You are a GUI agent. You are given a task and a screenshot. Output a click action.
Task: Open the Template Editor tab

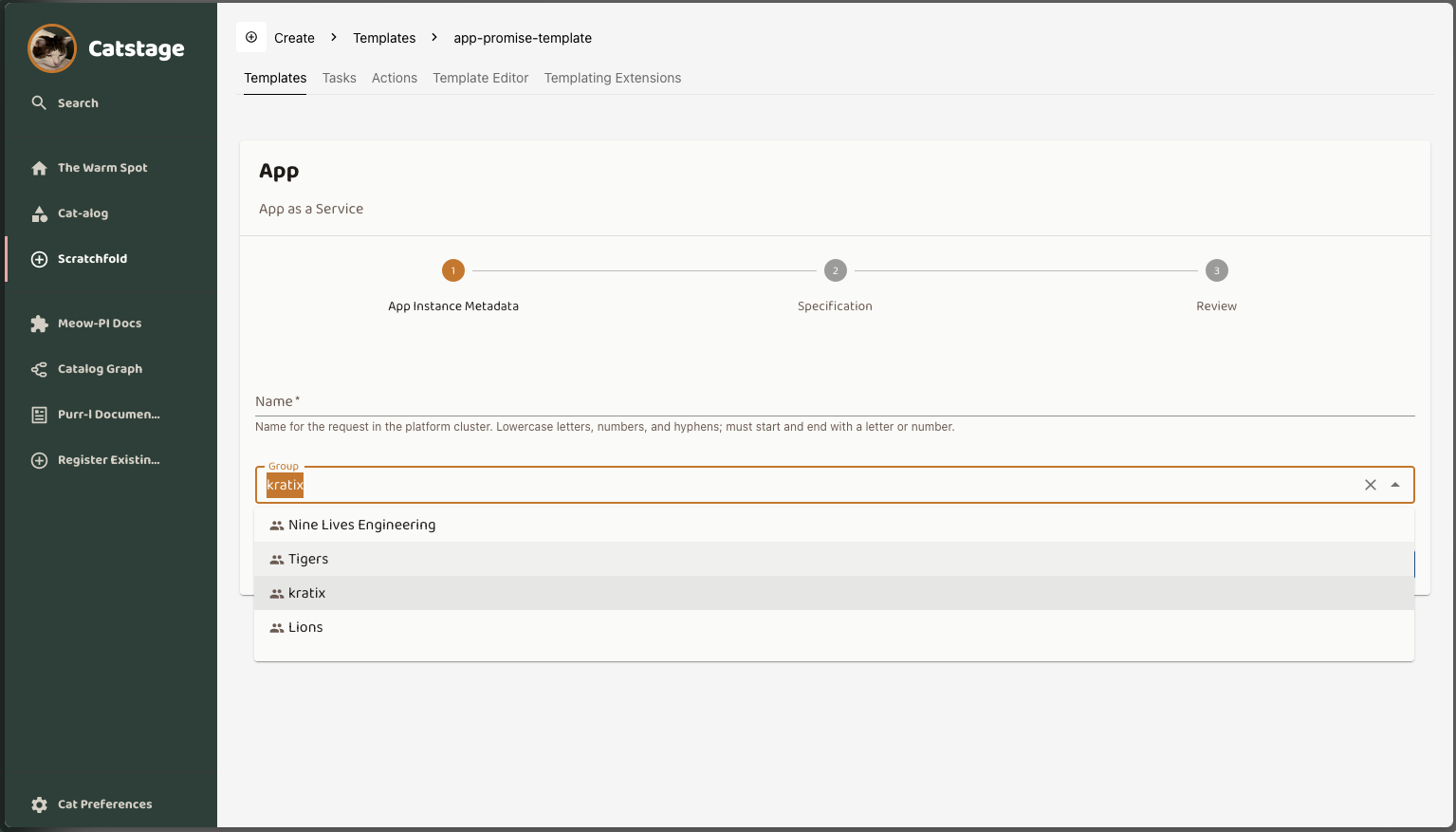point(481,78)
